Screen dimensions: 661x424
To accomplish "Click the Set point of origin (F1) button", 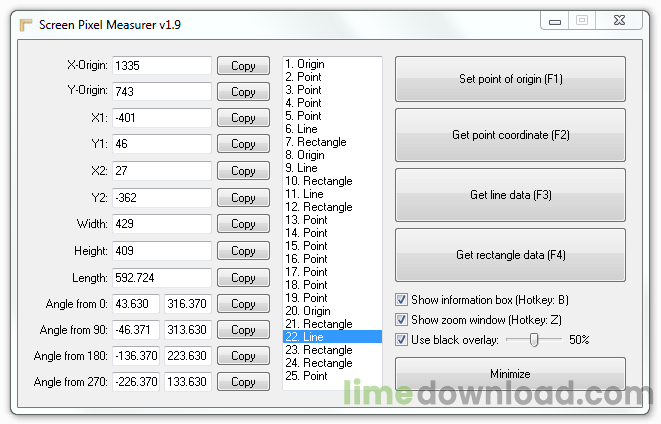I will pos(510,79).
